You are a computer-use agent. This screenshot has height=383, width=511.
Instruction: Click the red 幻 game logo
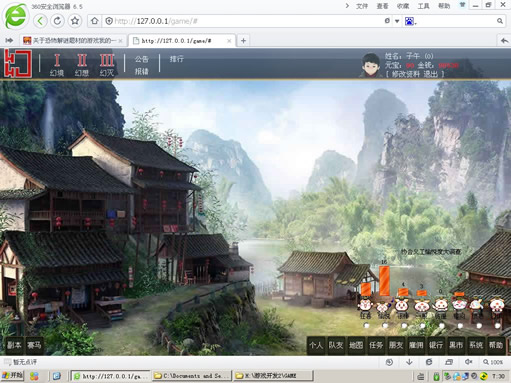(18, 63)
